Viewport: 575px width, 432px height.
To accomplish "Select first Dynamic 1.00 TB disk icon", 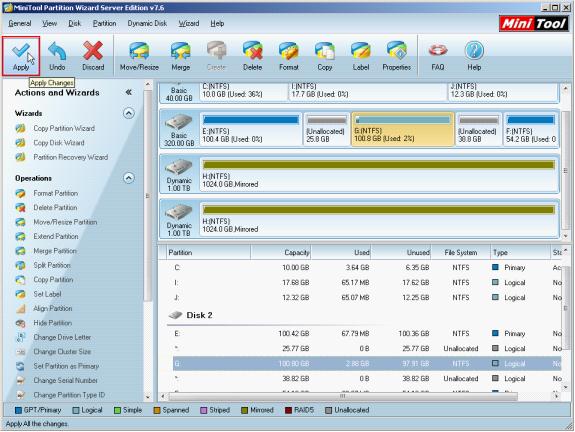I will 179,167.
